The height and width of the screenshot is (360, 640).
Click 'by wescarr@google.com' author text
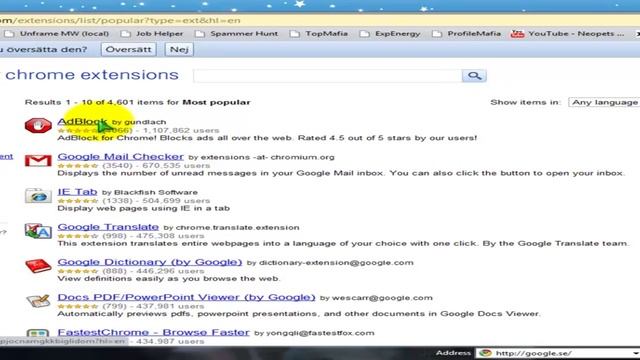(x=376, y=298)
